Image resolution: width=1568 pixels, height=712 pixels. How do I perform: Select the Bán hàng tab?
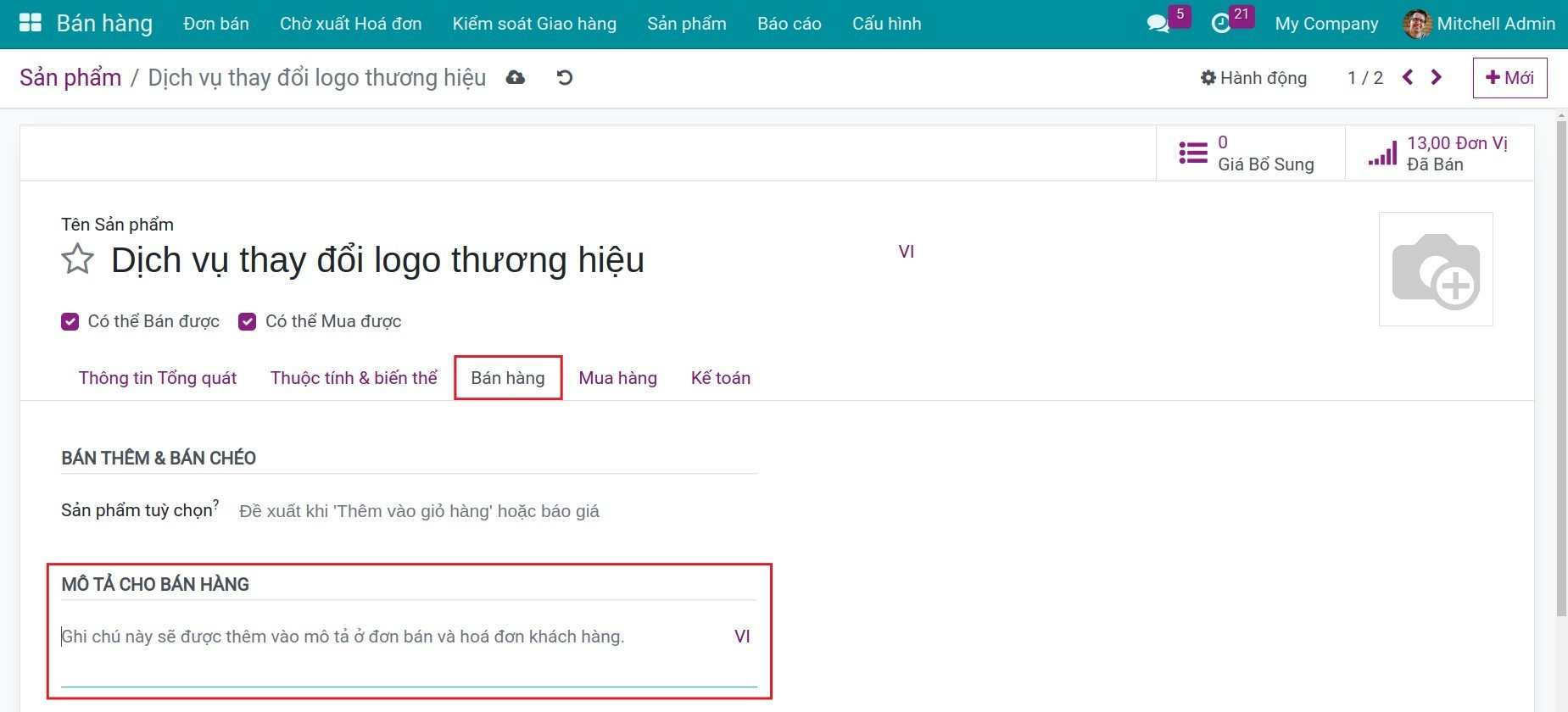(x=508, y=378)
